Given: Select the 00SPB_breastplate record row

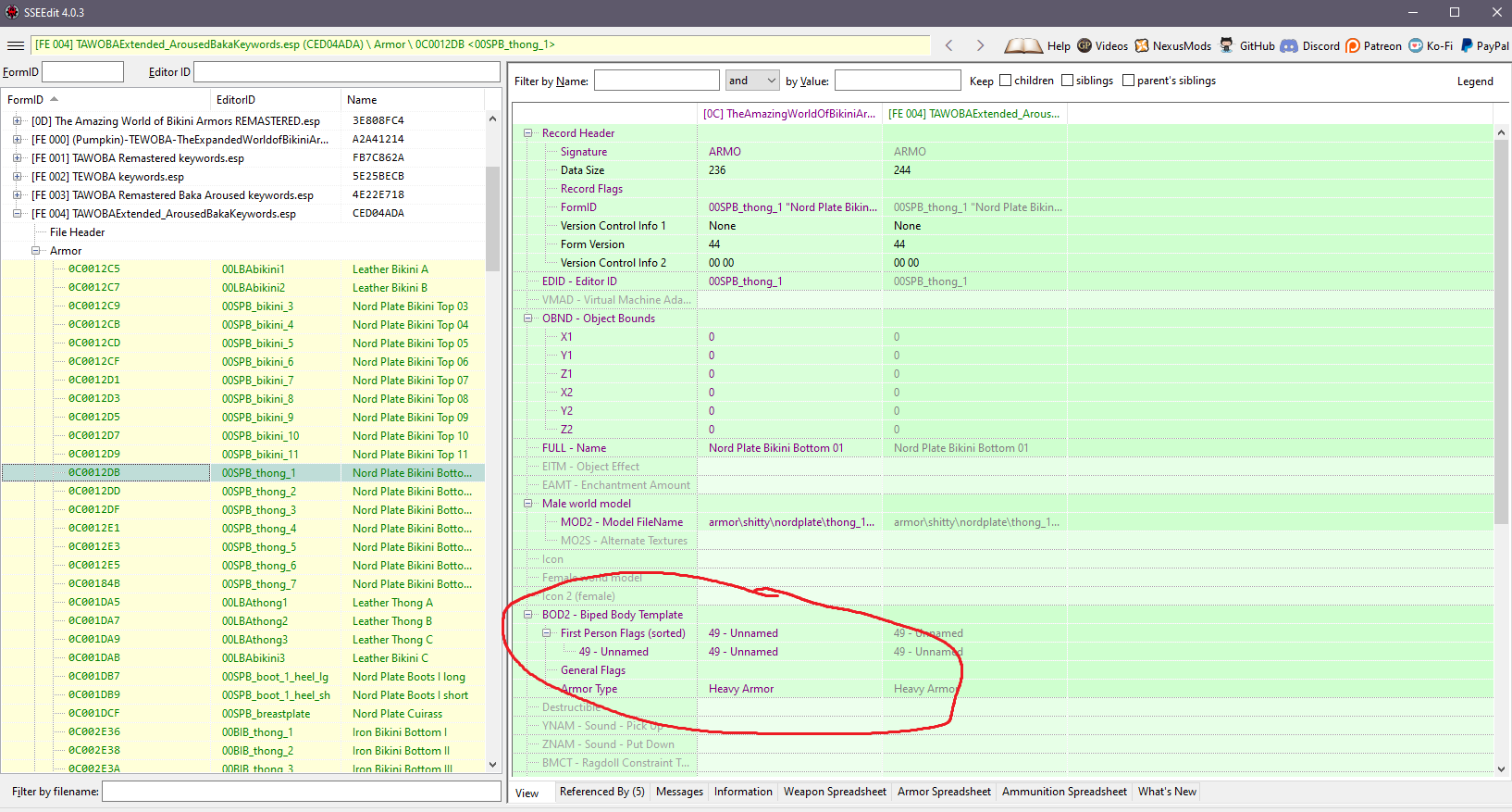Looking at the screenshot, I should (x=242, y=713).
